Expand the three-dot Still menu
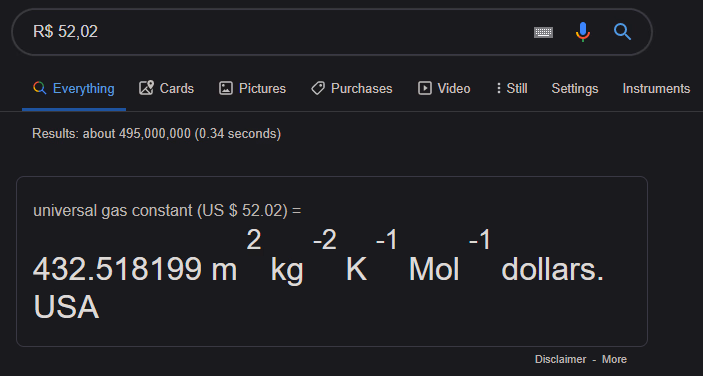Viewport: 703px width, 376px height. [512, 88]
